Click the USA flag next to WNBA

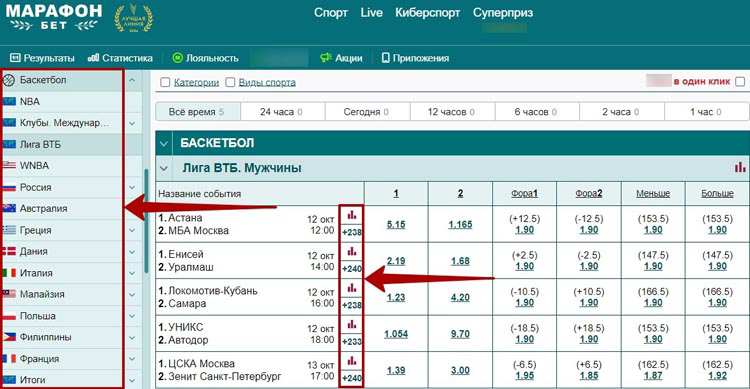pos(9,166)
